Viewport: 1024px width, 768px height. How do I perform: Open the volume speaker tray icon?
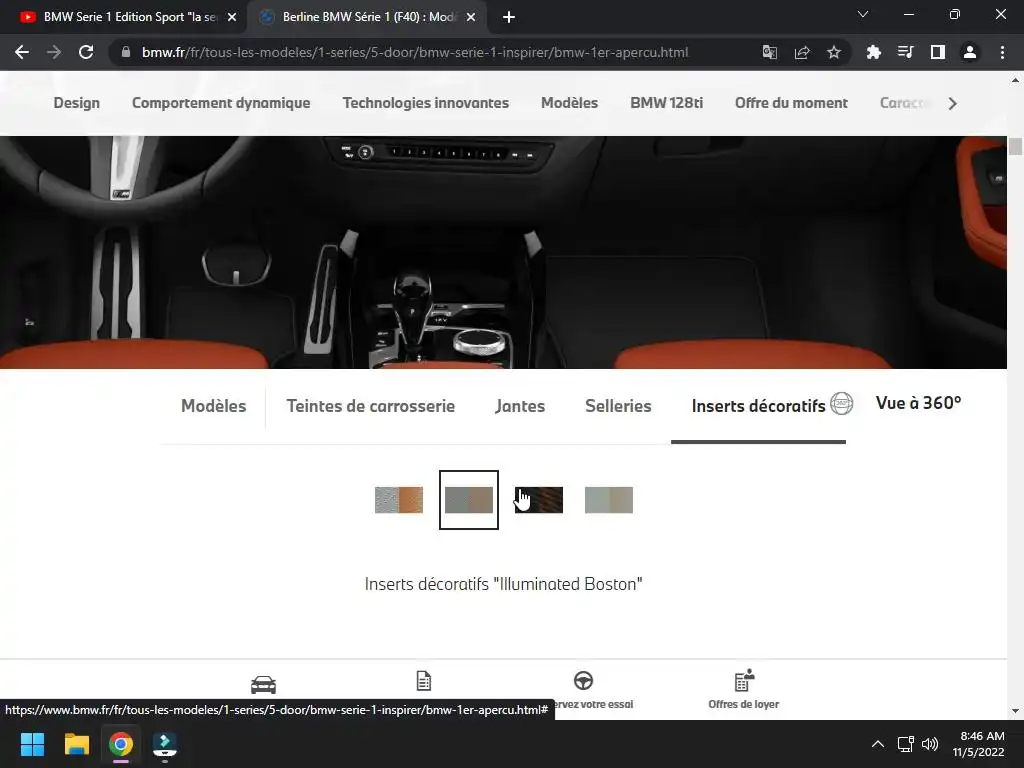coord(930,744)
